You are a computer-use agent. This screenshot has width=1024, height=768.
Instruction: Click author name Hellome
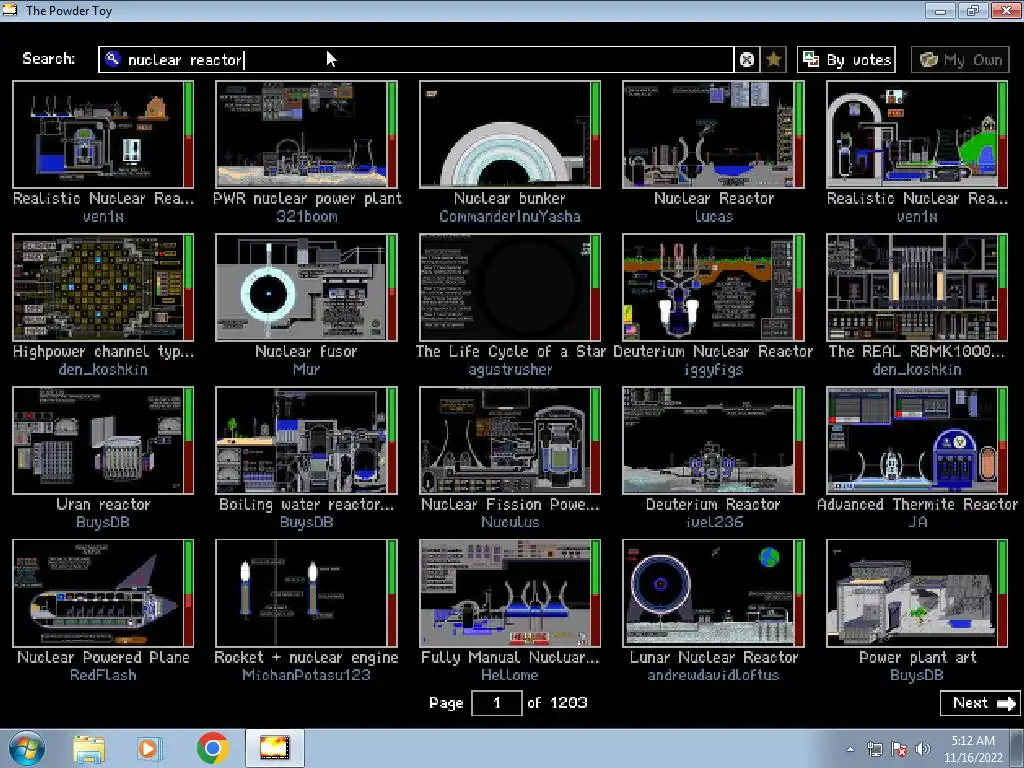coord(510,675)
